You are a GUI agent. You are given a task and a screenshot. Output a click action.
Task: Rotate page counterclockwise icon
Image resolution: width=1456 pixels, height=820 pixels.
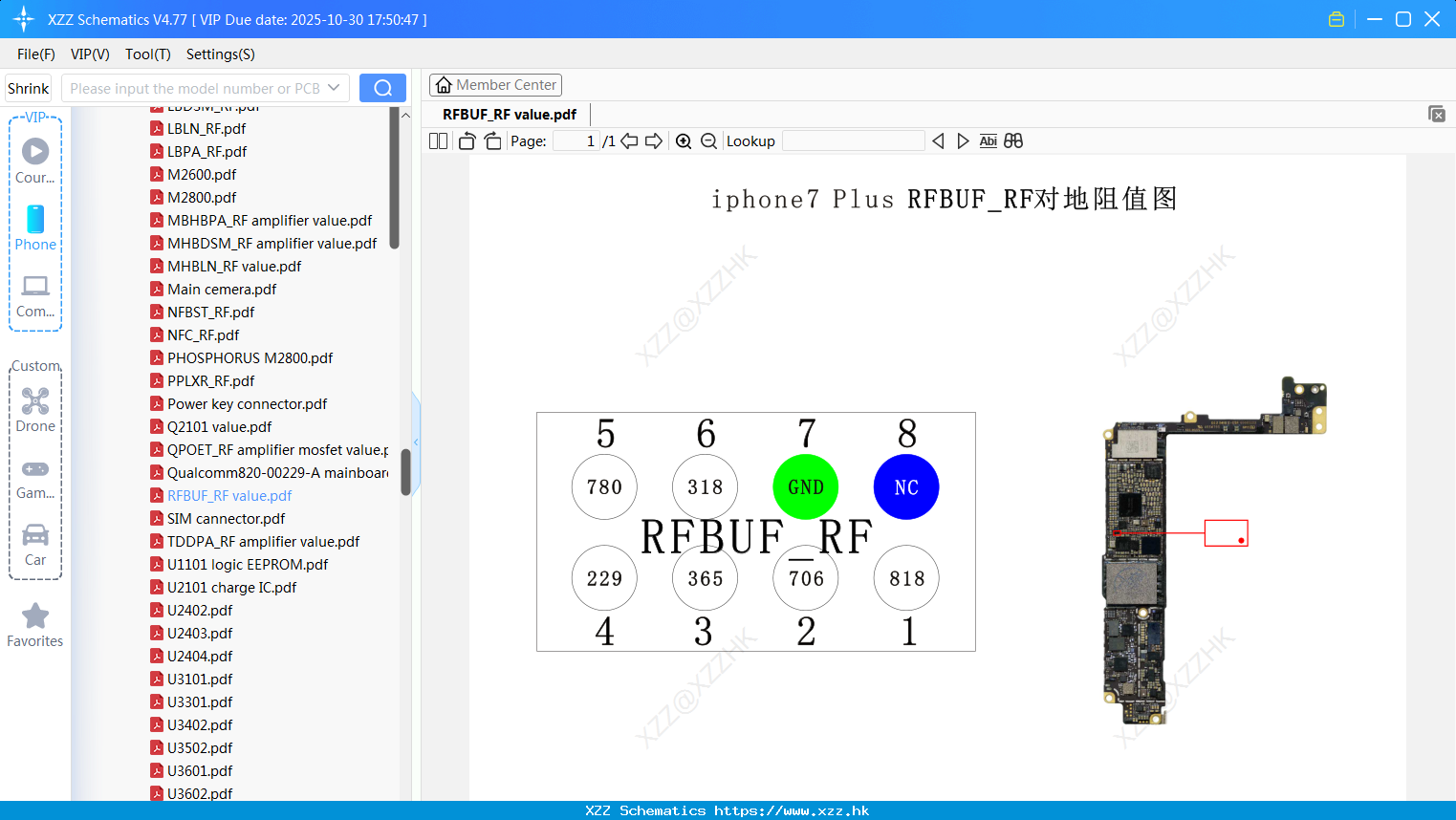point(467,140)
